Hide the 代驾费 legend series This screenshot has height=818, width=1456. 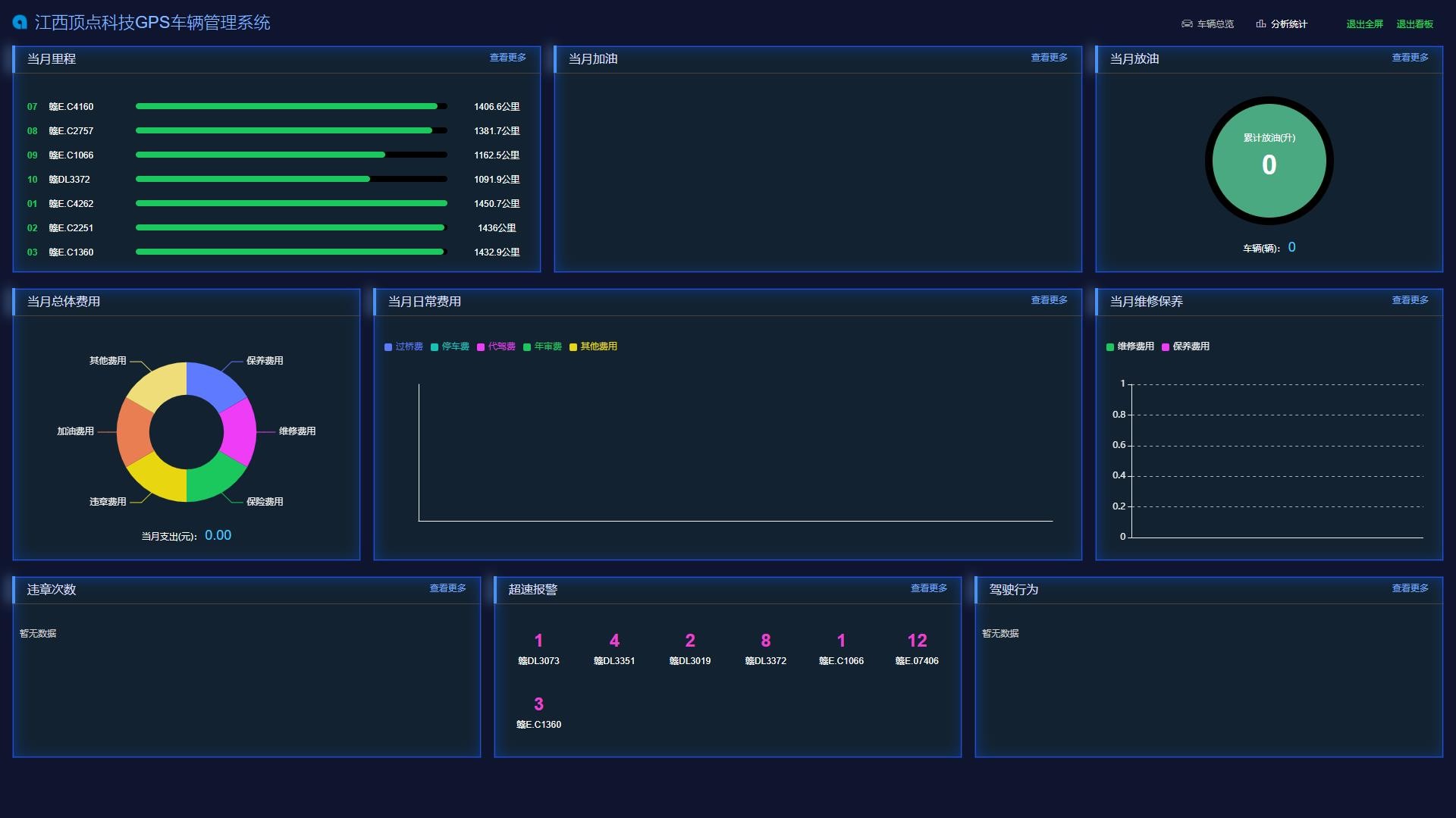pyautogui.click(x=496, y=346)
